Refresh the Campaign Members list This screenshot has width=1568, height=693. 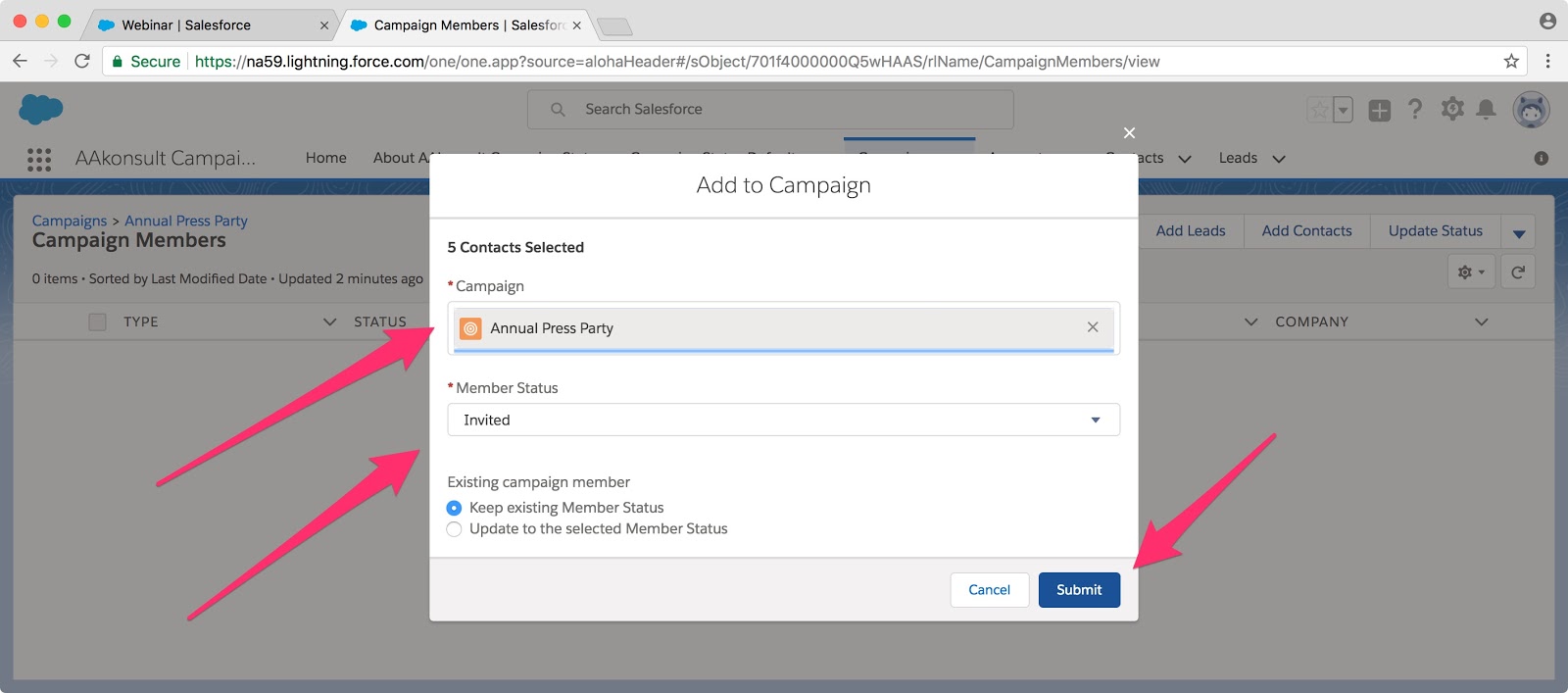pyautogui.click(x=1517, y=272)
